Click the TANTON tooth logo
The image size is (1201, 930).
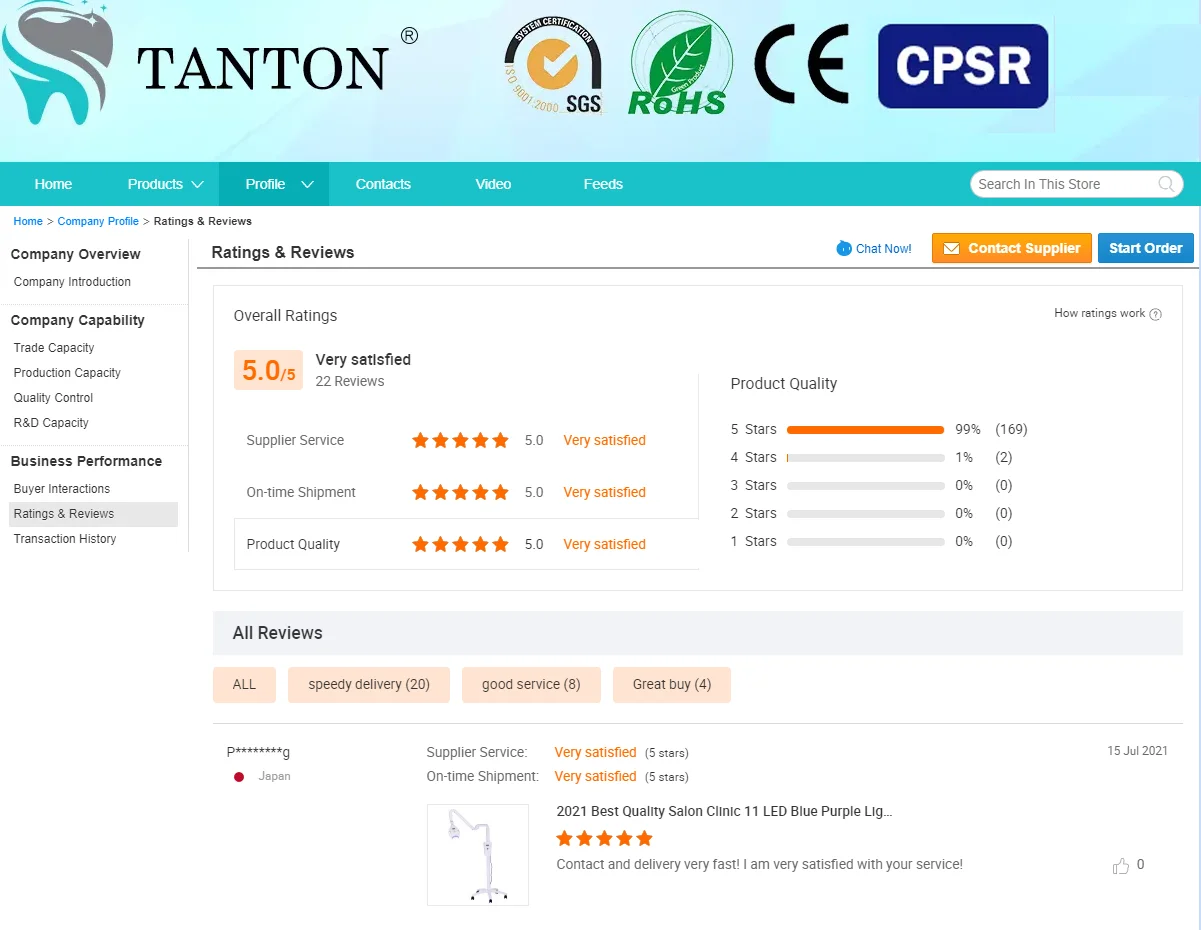(x=58, y=62)
